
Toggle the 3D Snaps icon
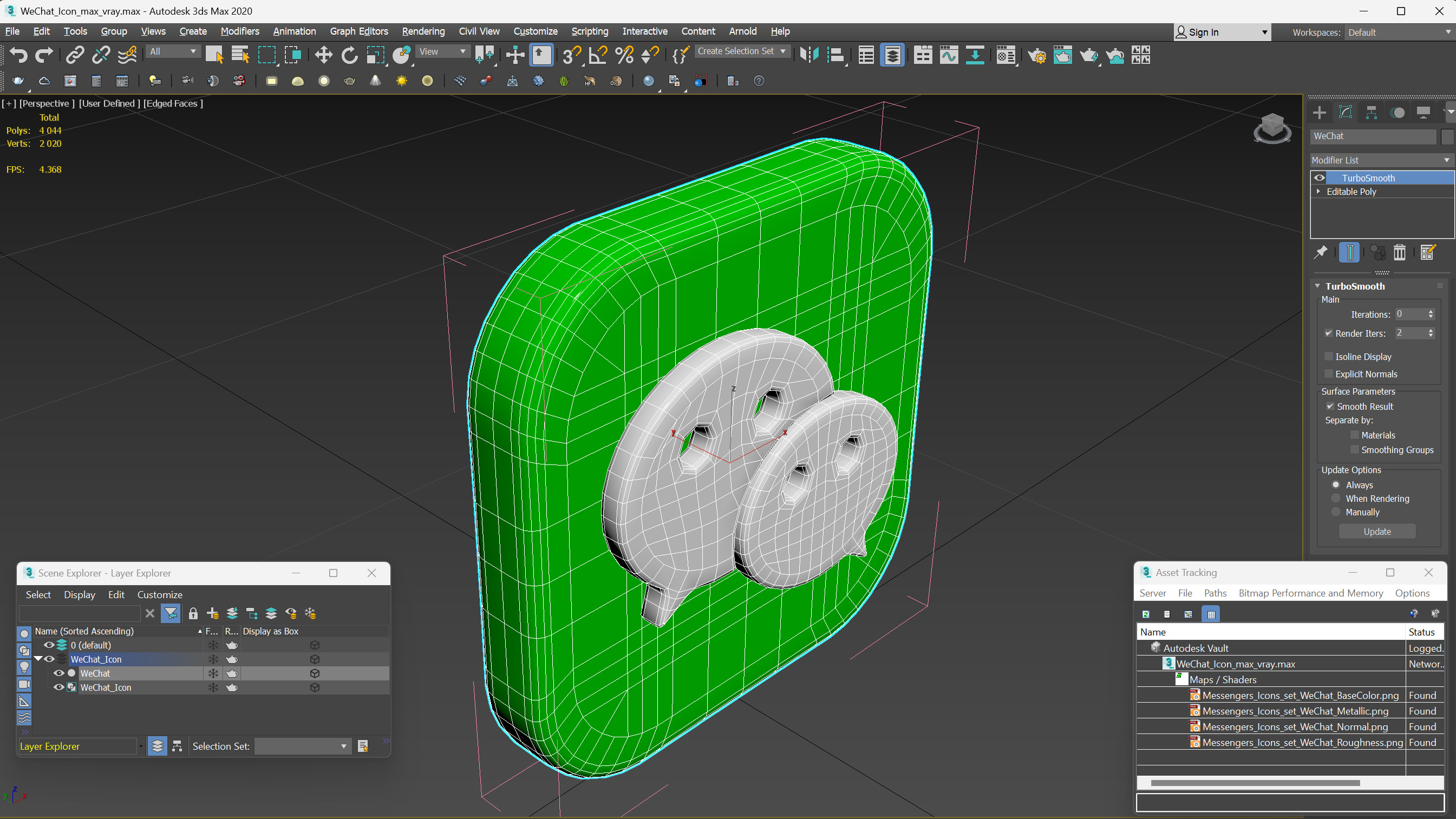(x=571, y=55)
